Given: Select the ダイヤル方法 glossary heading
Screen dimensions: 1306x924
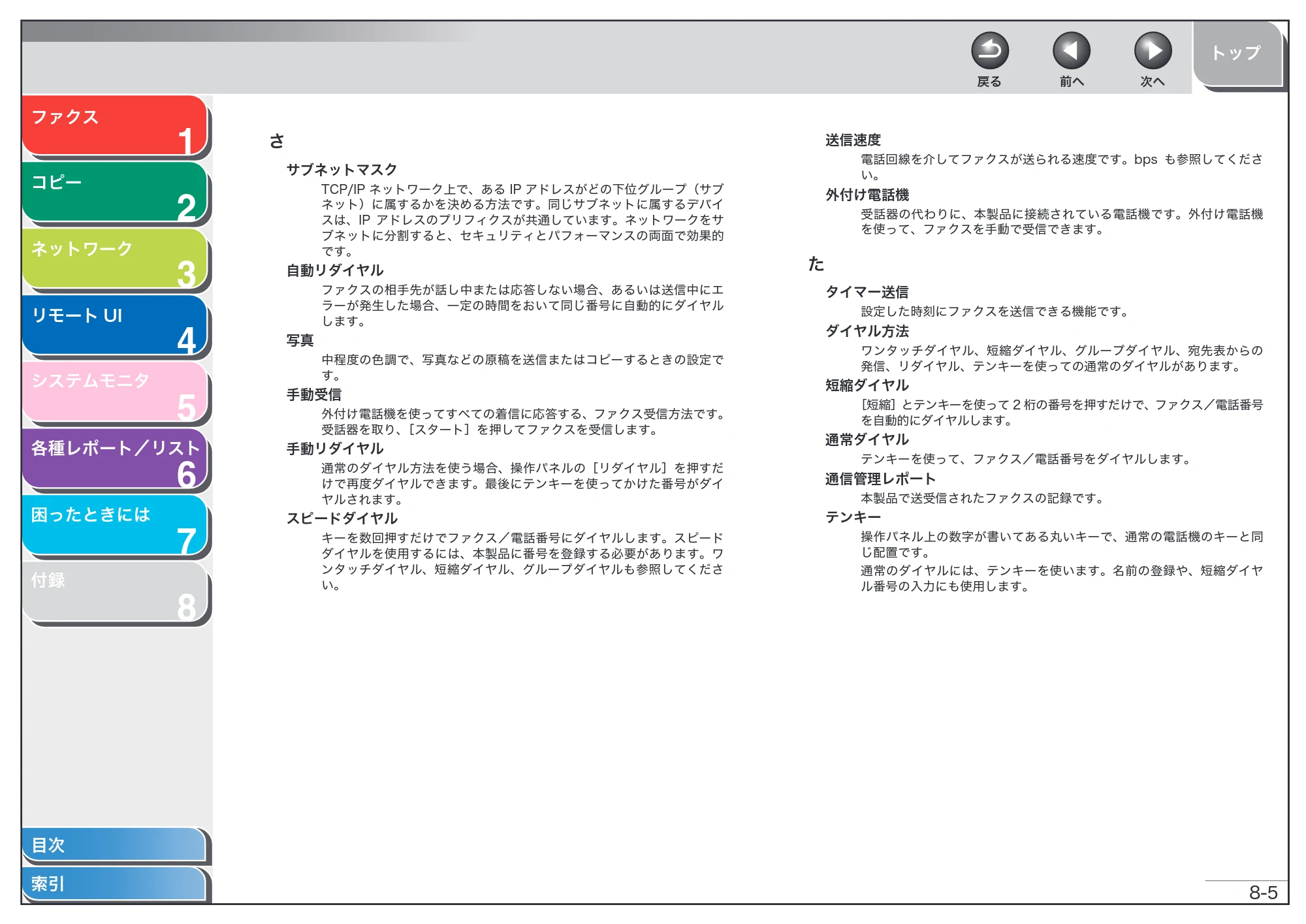Looking at the screenshot, I should click(x=867, y=331).
